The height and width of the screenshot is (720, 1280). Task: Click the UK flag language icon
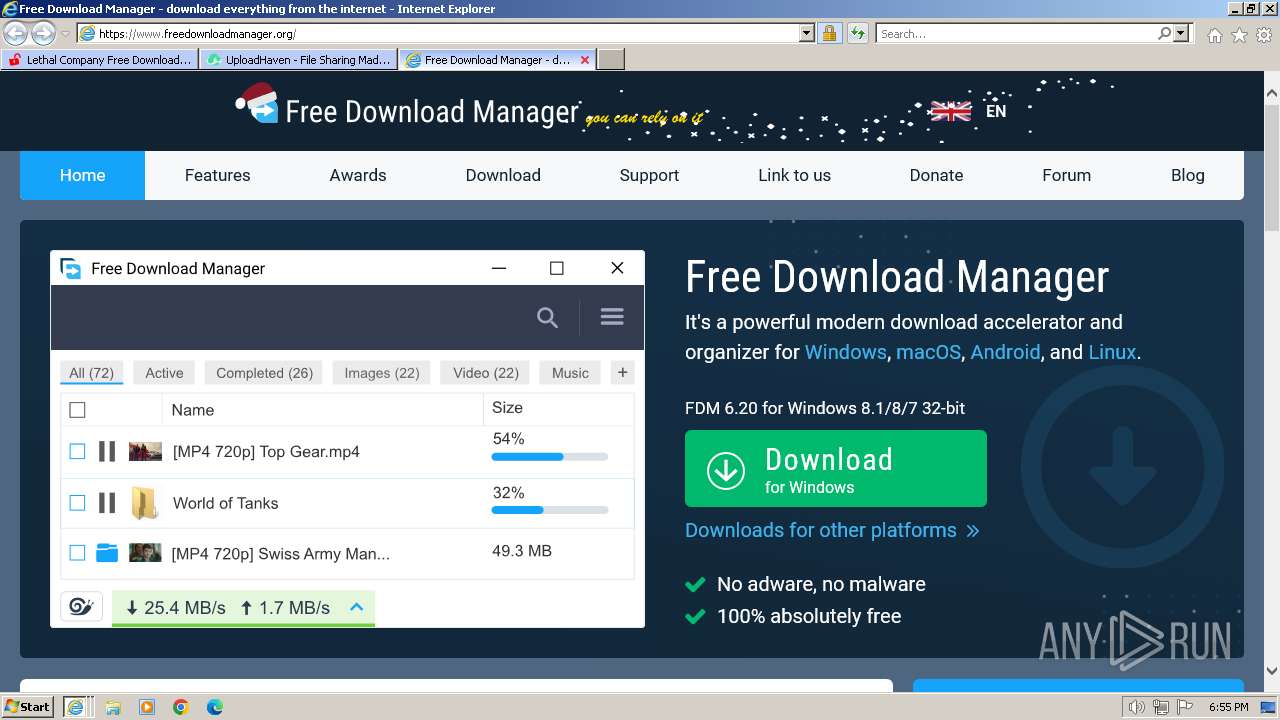tap(950, 111)
